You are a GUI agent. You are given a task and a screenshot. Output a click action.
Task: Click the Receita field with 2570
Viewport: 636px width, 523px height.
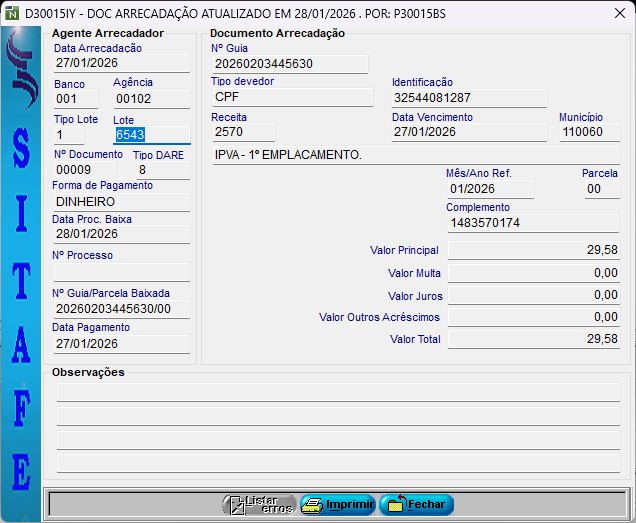tap(242, 132)
